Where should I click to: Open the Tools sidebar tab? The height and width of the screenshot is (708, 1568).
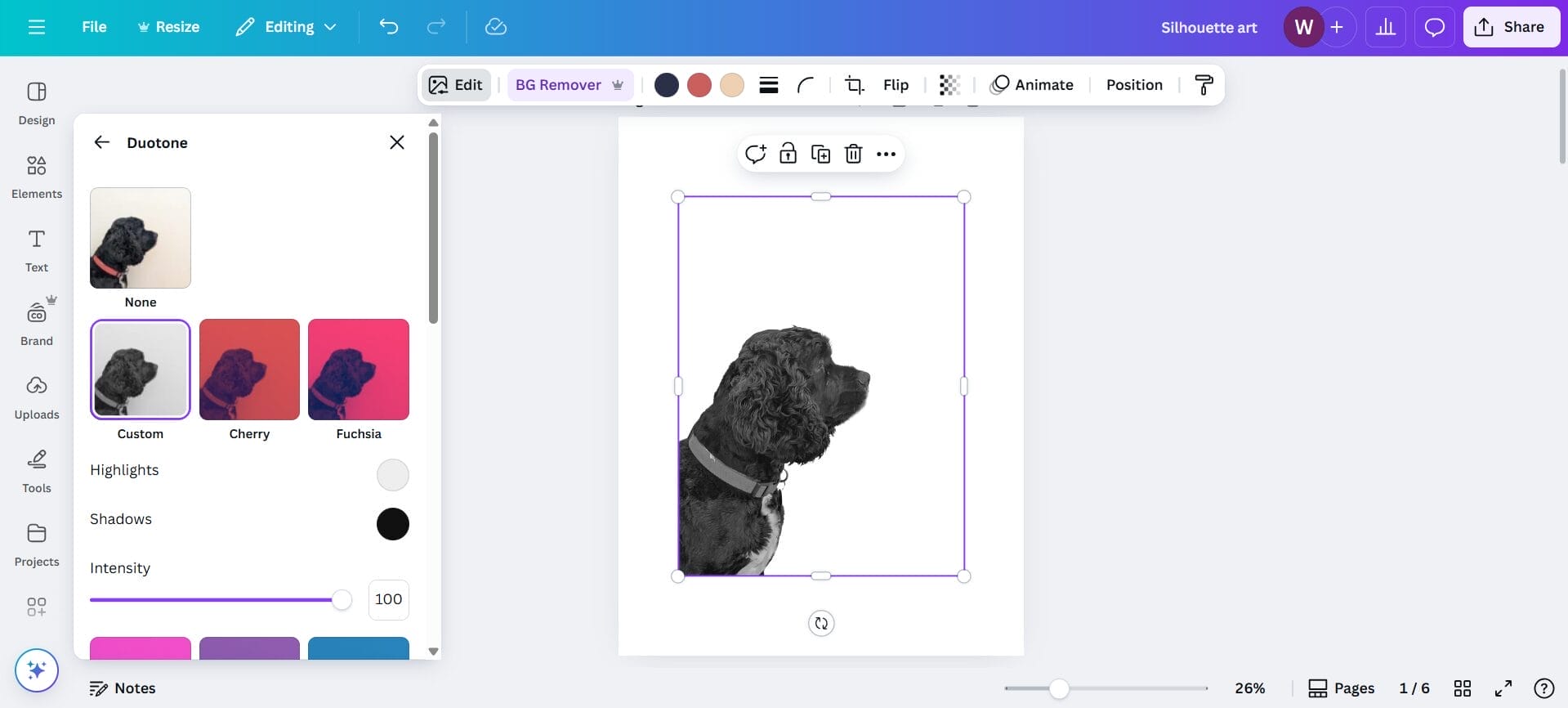tap(37, 471)
